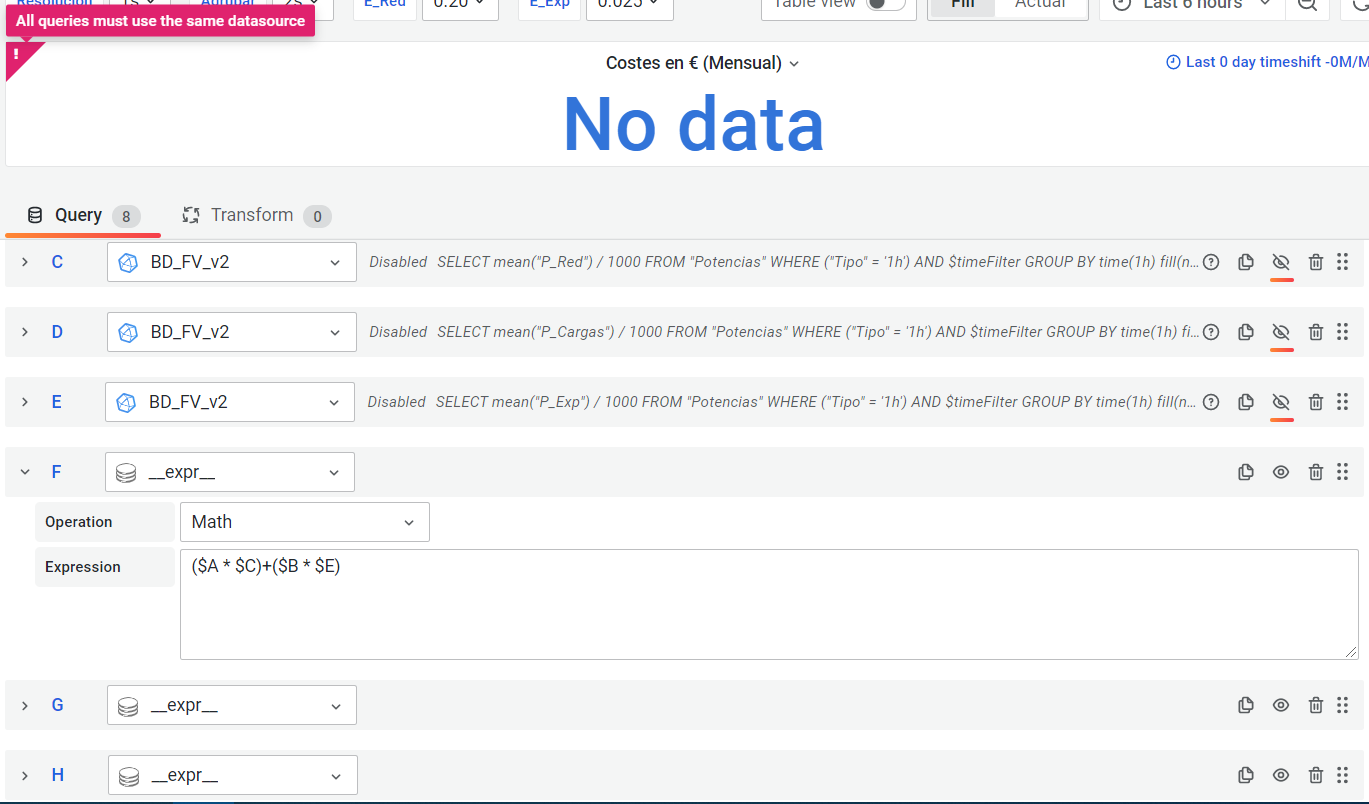Click the timeshift clock info icon

pos(1172,61)
